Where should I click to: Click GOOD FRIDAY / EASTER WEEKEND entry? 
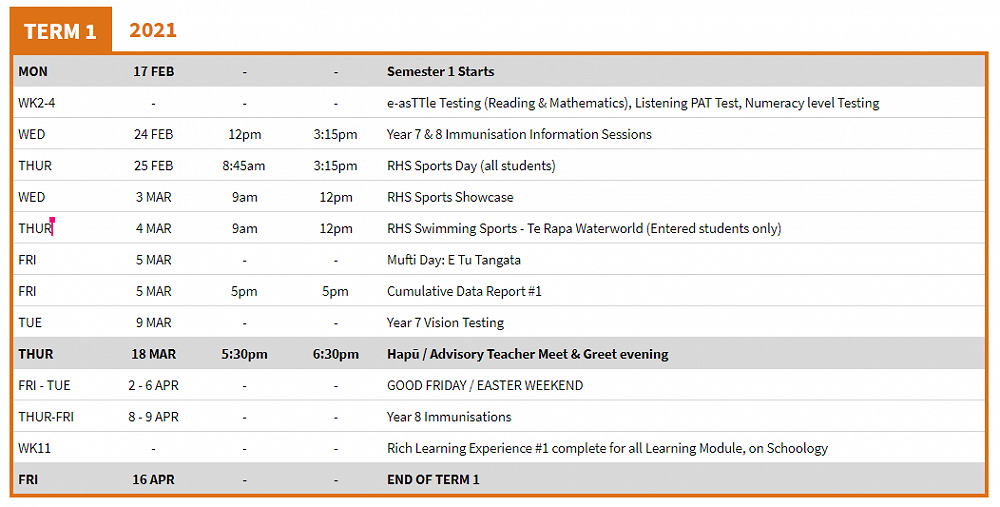pos(485,385)
